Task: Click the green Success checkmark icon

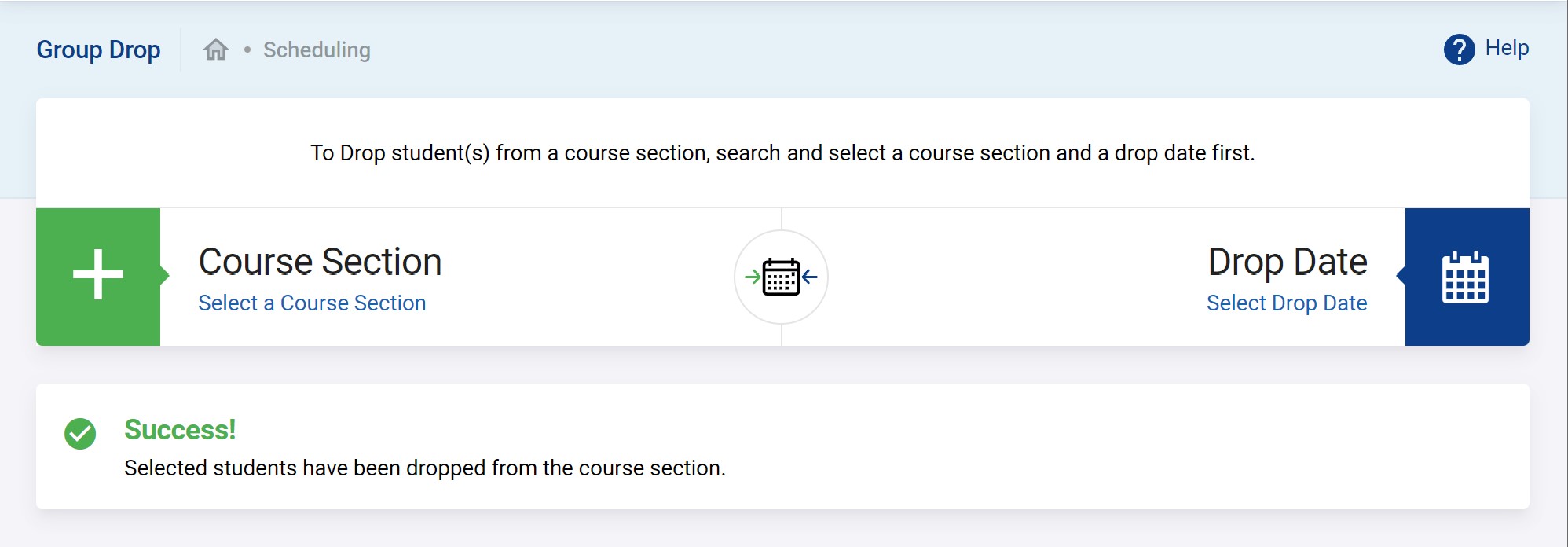Action: pos(80,433)
